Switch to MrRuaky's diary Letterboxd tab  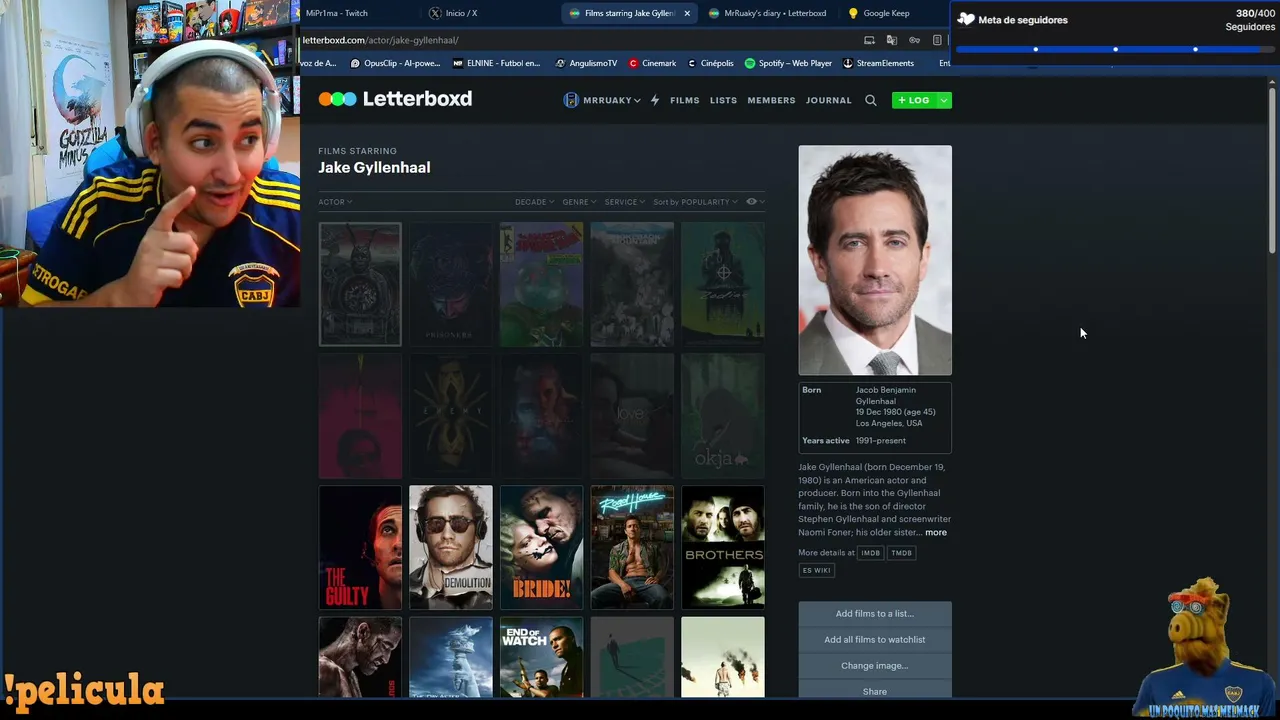(x=766, y=13)
